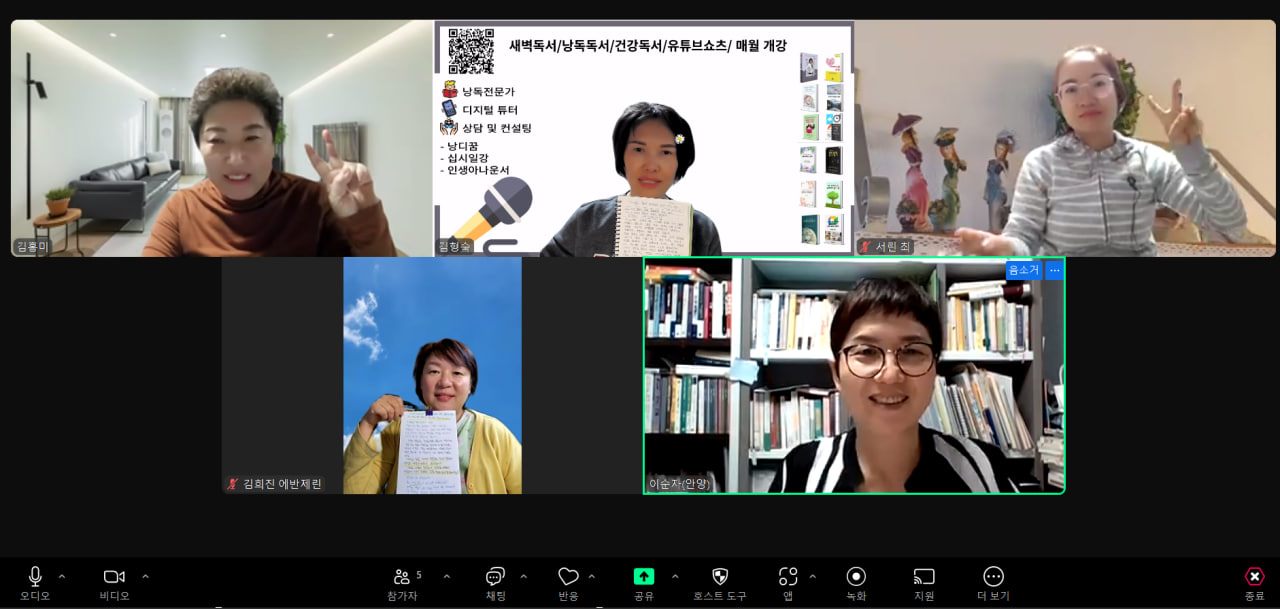Image resolution: width=1280 pixels, height=609 pixels.
Task: Open 더 보기 more options
Action: pyautogui.click(x=993, y=583)
